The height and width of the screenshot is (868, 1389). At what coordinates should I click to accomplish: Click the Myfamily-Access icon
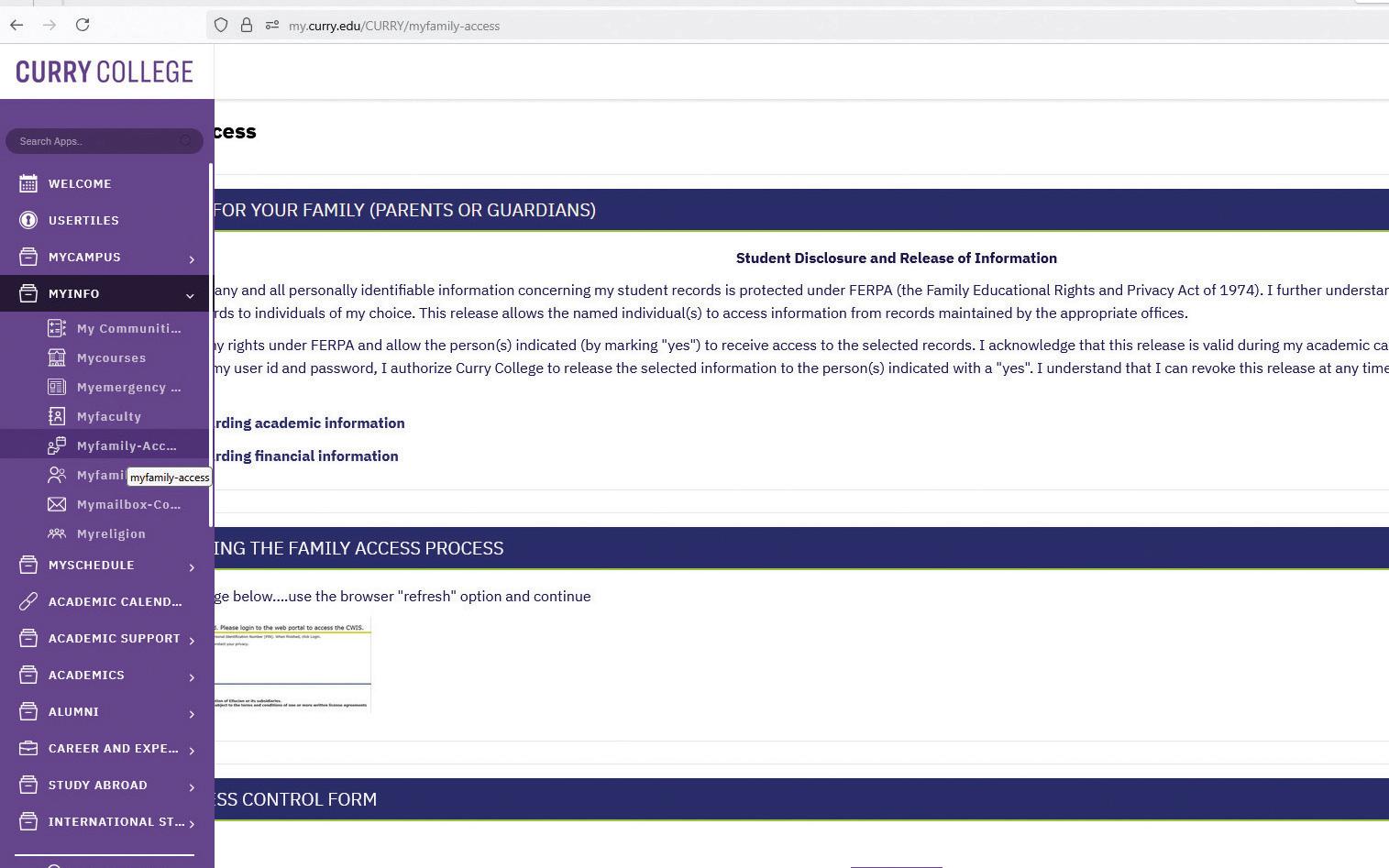57,445
